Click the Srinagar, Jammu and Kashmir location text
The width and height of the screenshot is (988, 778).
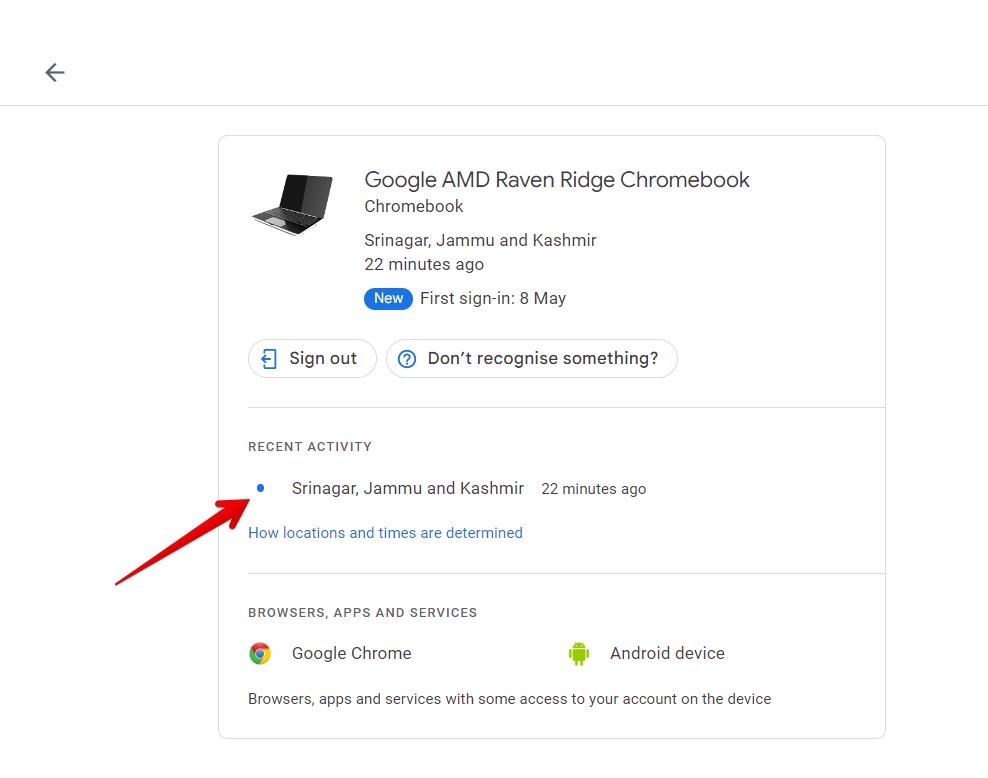pos(480,240)
